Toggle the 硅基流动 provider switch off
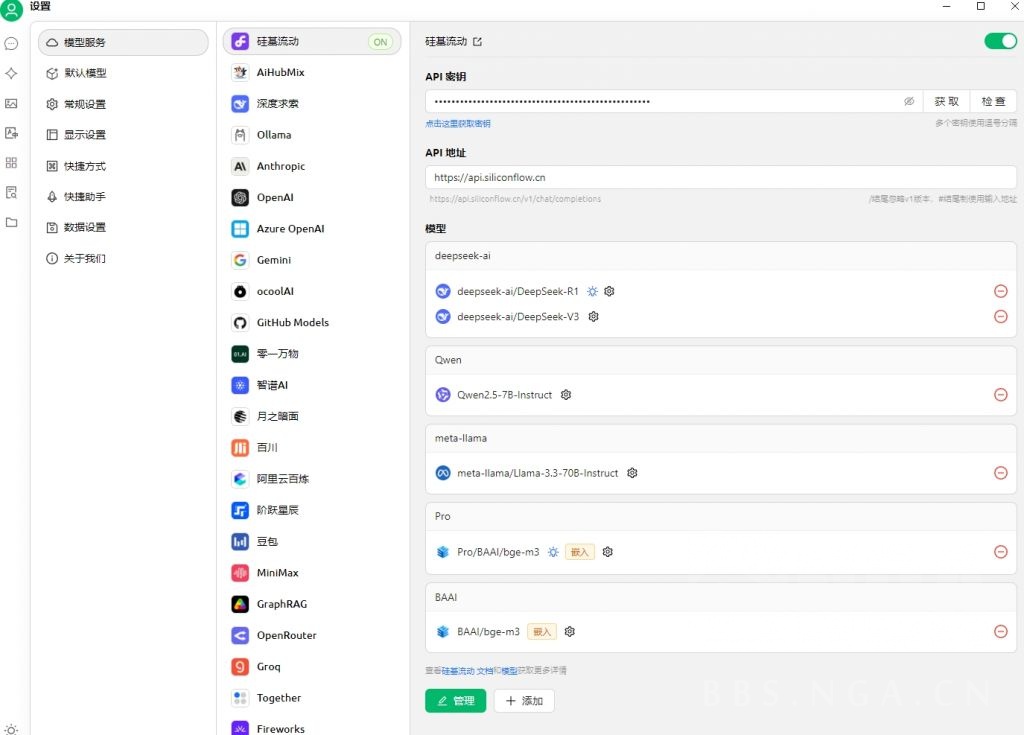The width and height of the screenshot is (1024, 735). (x=999, y=41)
